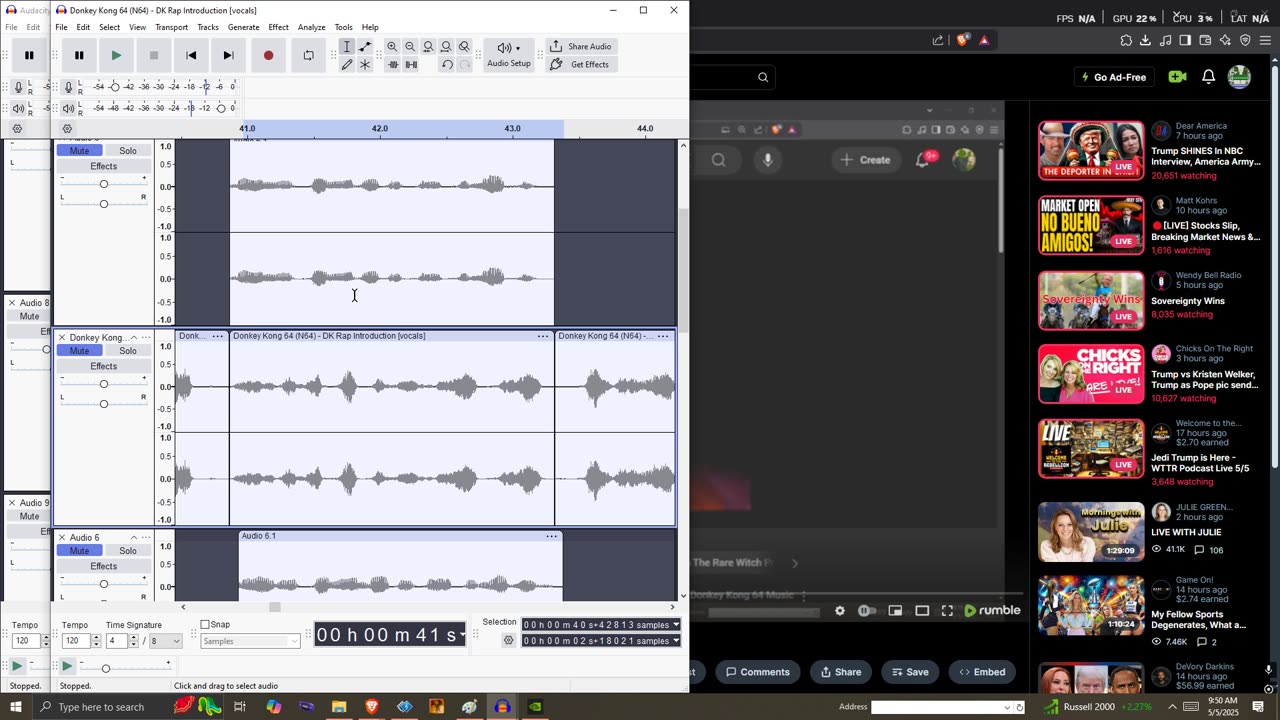Open DK Rap Introduction clip's three-dot menu
The image size is (1280, 720).
click(543, 336)
